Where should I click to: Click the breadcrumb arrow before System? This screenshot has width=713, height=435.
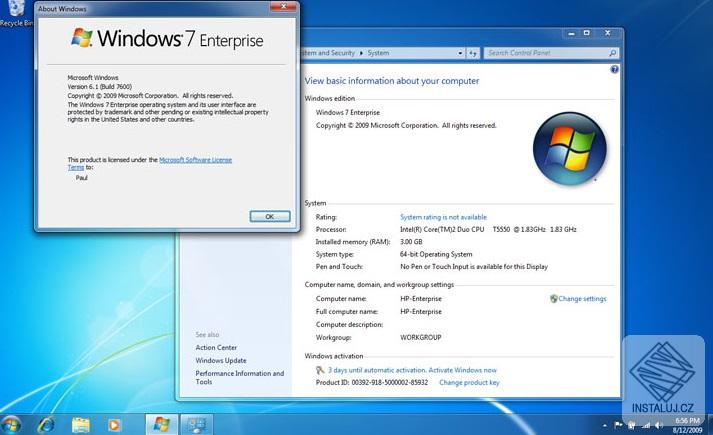362,53
